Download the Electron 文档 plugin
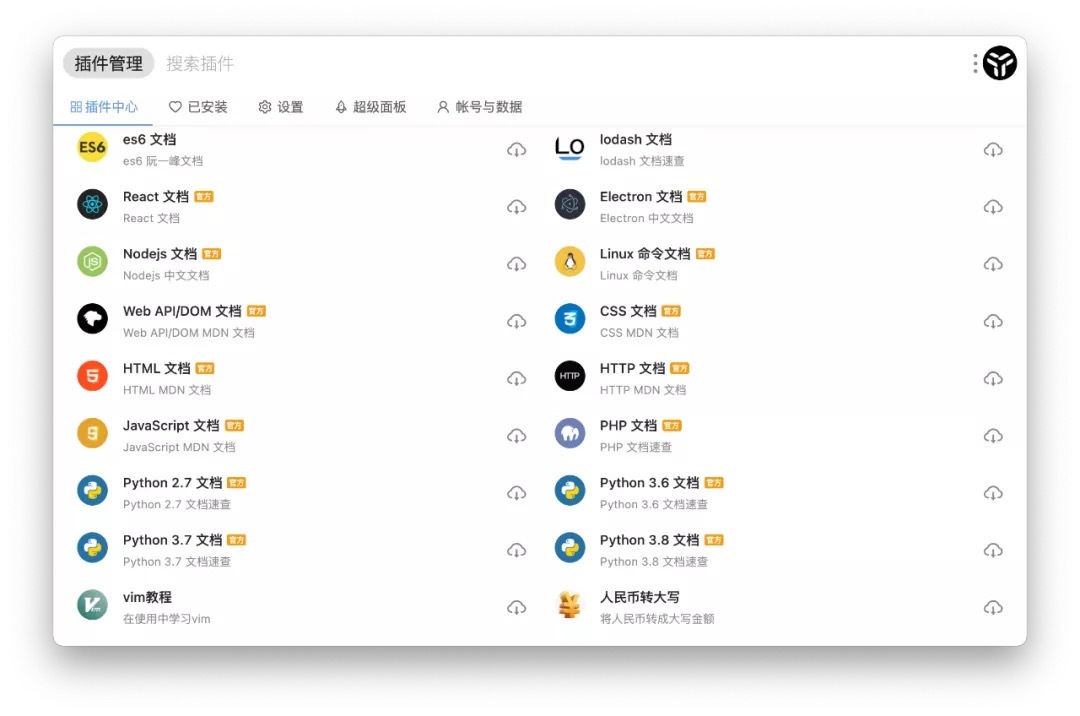Viewport: 1080px width, 716px height. coord(993,207)
